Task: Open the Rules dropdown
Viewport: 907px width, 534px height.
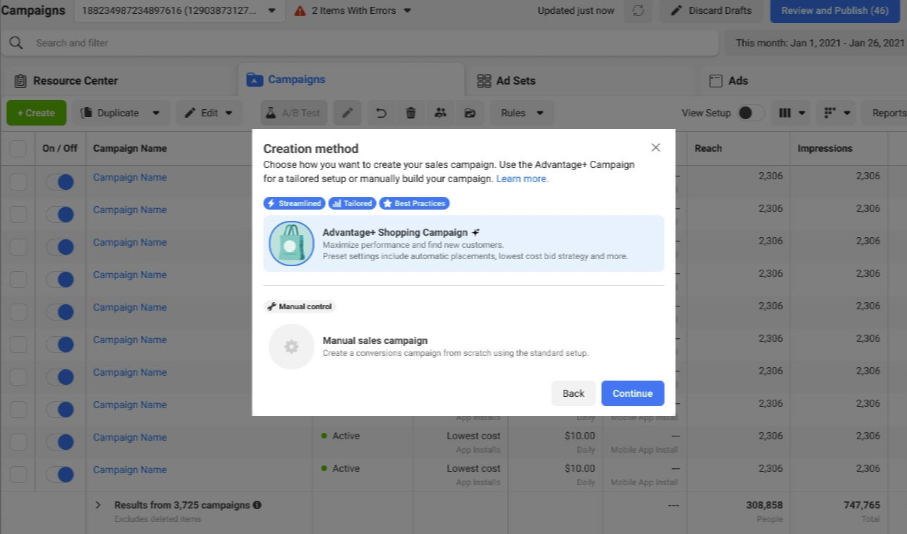Action: 522,113
